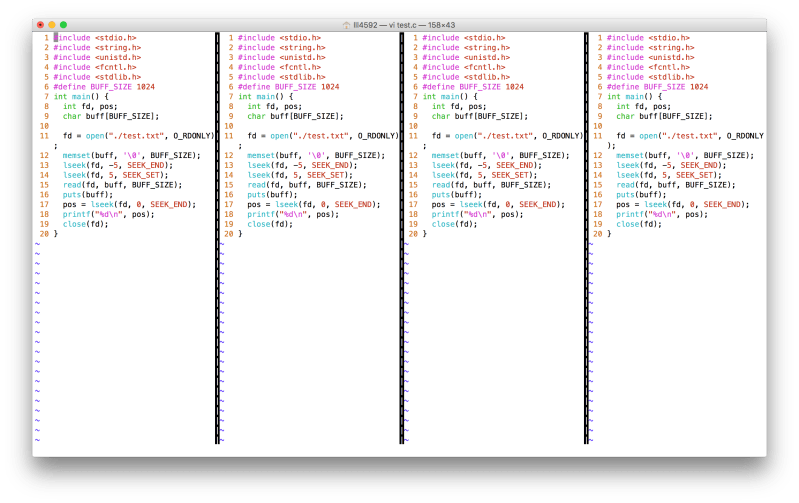Click 'puts(buff);' line in second pane
This screenshot has width=799, height=503.
(272, 195)
